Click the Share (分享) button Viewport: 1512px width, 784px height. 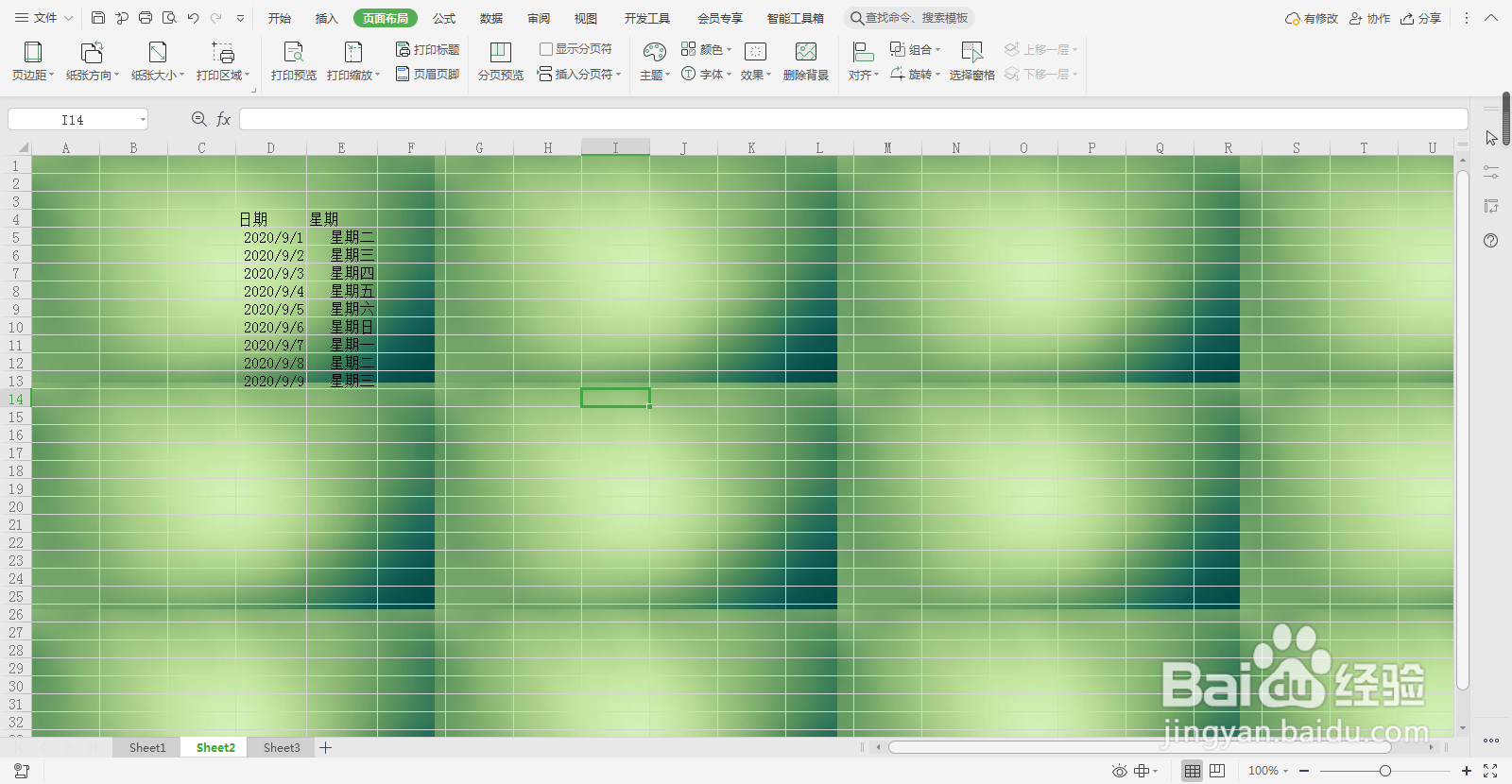click(x=1420, y=18)
